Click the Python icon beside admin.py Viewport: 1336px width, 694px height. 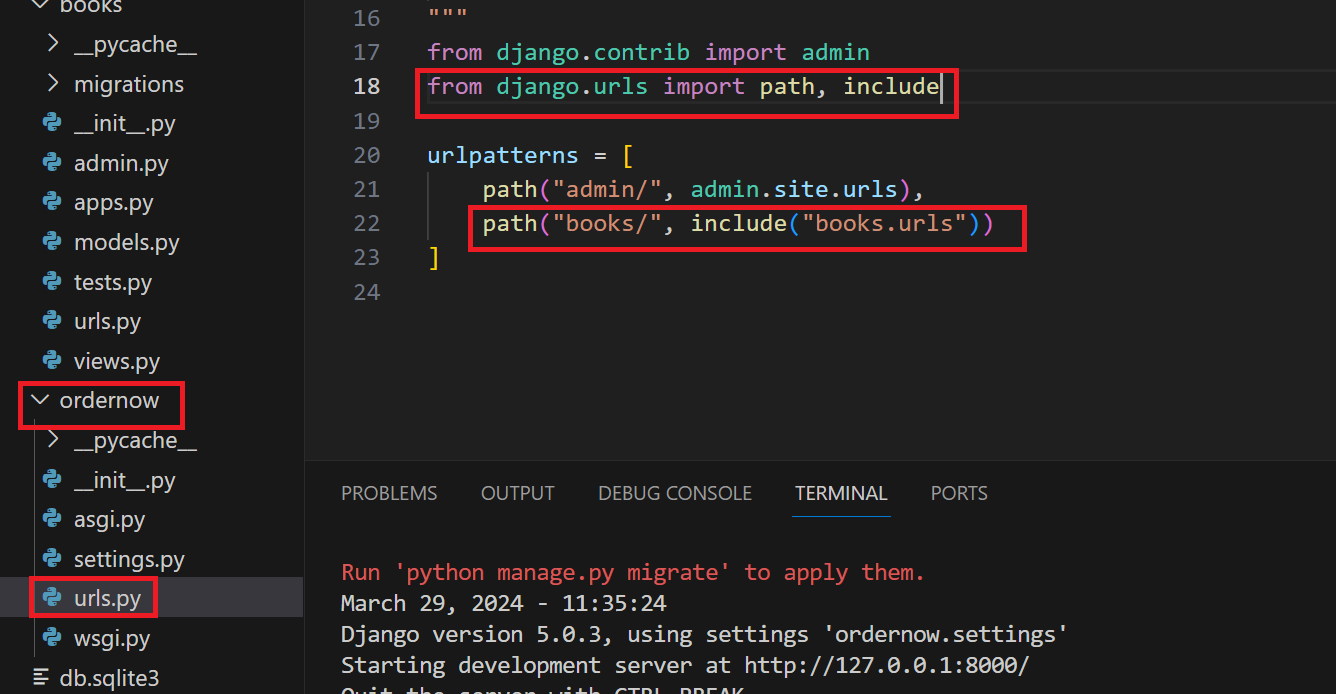point(52,163)
